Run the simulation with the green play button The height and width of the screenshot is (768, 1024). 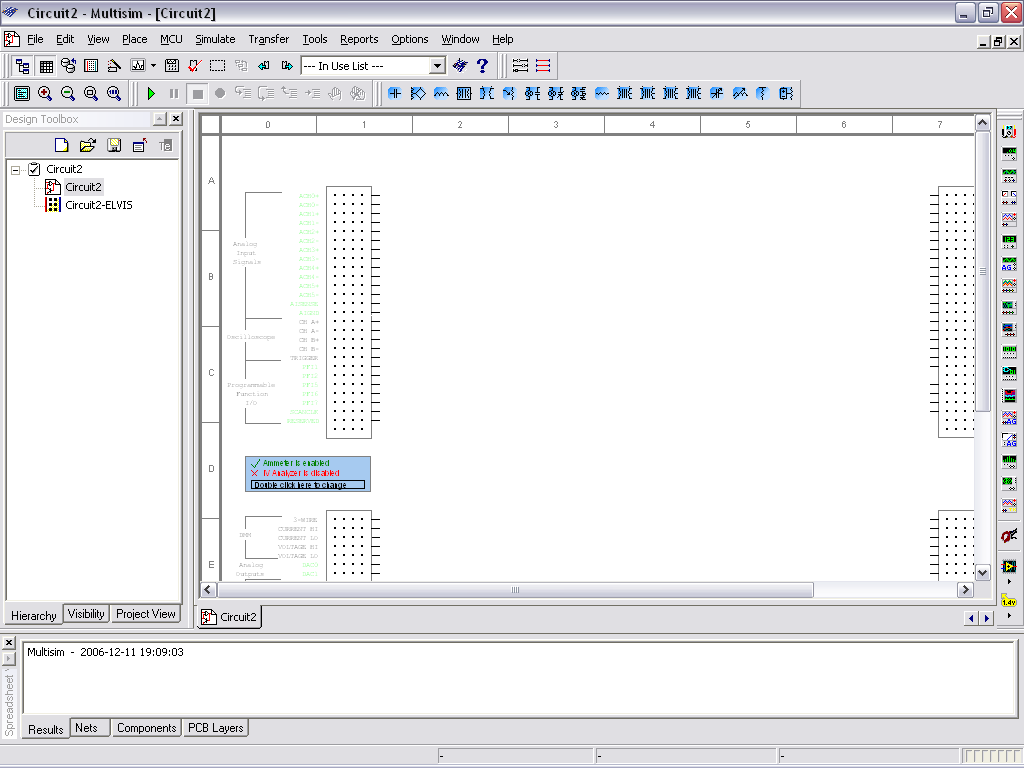[151, 93]
